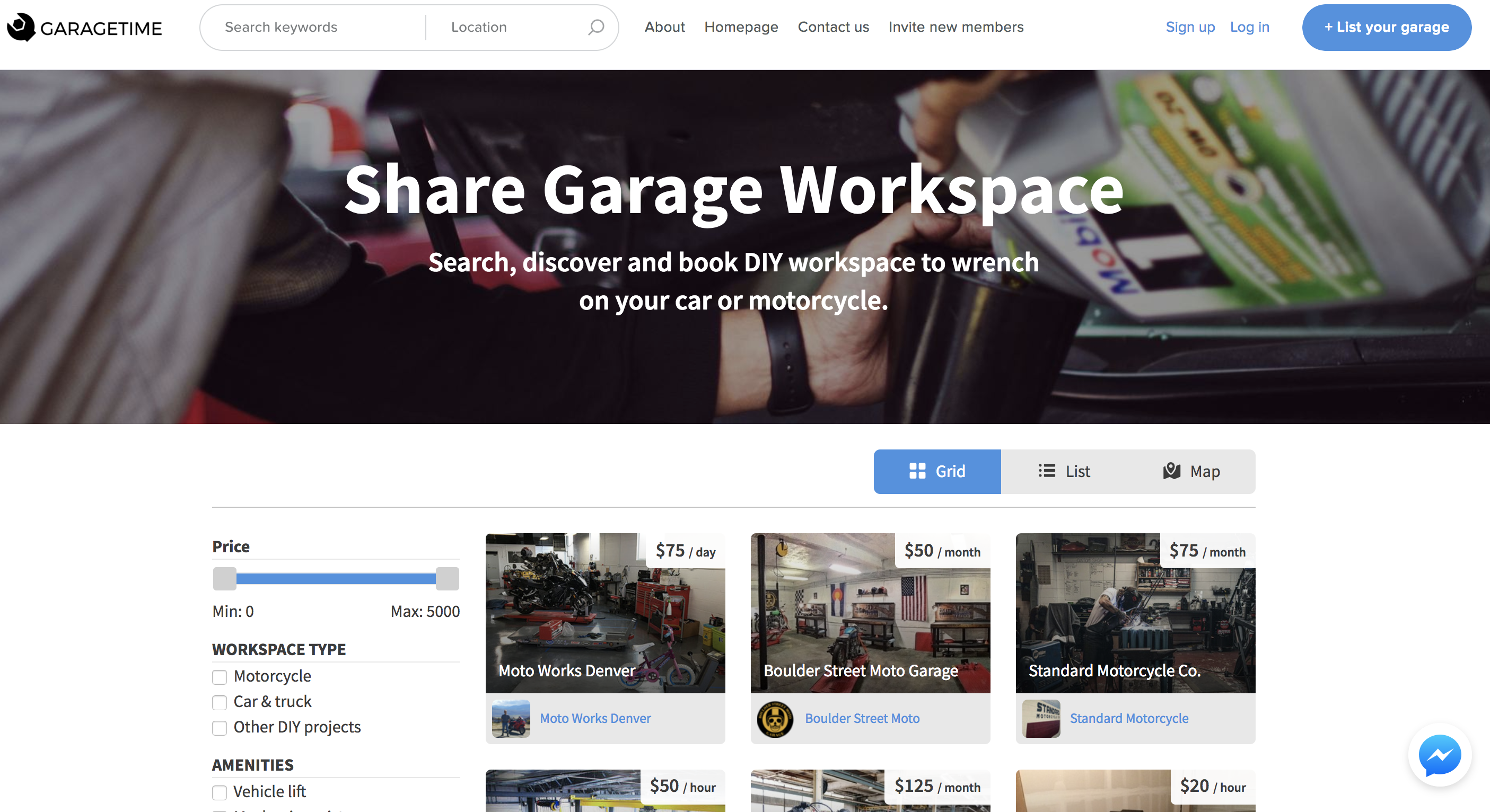Viewport: 1490px width, 812px height.
Task: Switch to List view
Action: point(1064,471)
